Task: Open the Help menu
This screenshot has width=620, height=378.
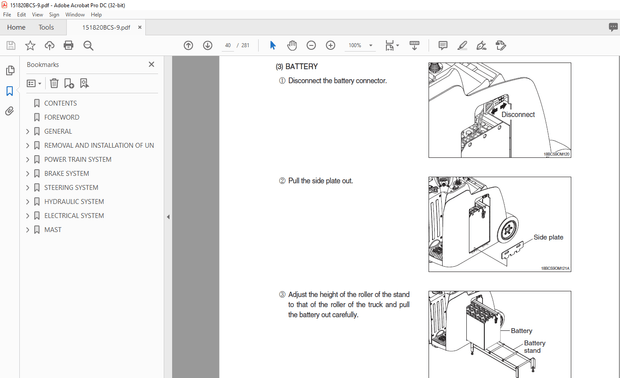Action: [x=96, y=15]
